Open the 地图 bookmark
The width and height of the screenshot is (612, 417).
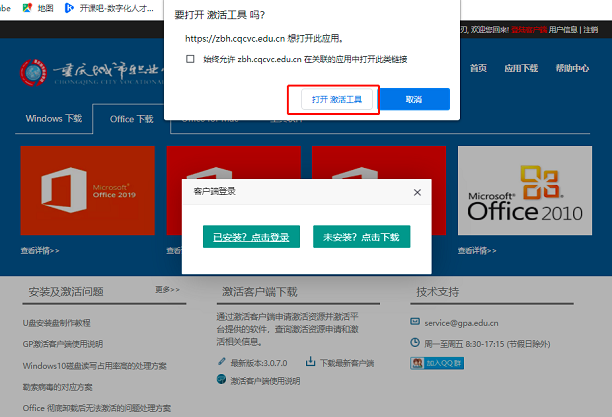coord(39,8)
